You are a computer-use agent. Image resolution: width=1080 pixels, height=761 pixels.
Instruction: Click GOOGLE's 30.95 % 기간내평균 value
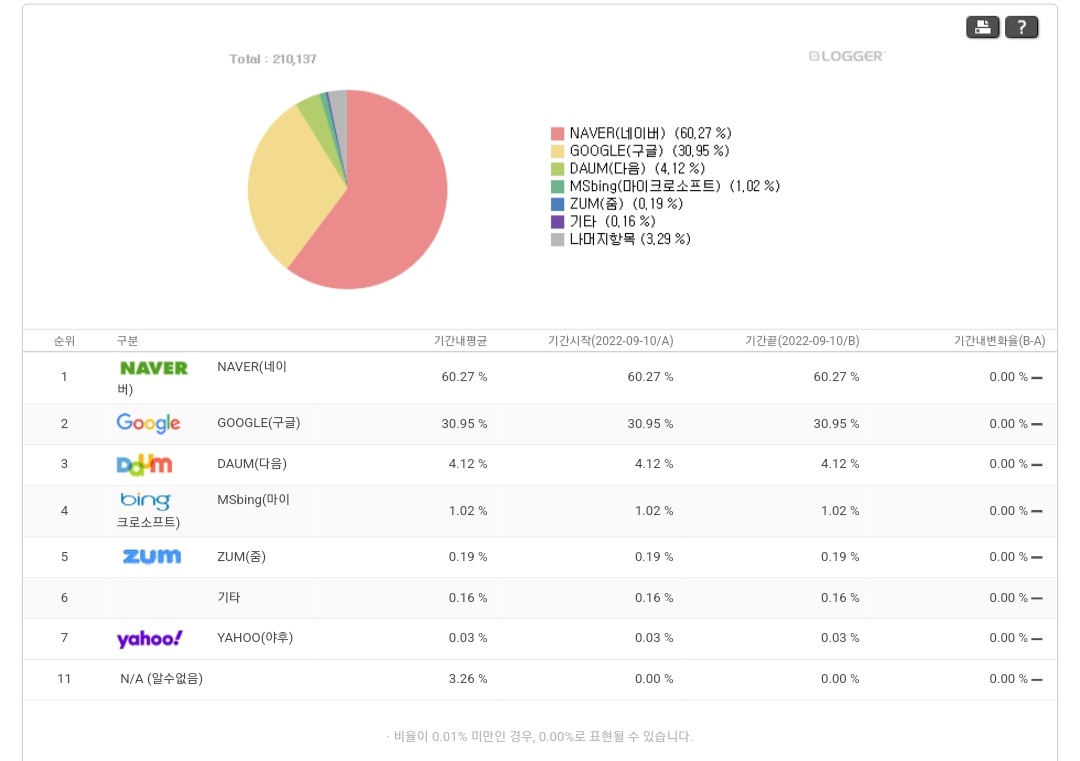[x=464, y=424]
